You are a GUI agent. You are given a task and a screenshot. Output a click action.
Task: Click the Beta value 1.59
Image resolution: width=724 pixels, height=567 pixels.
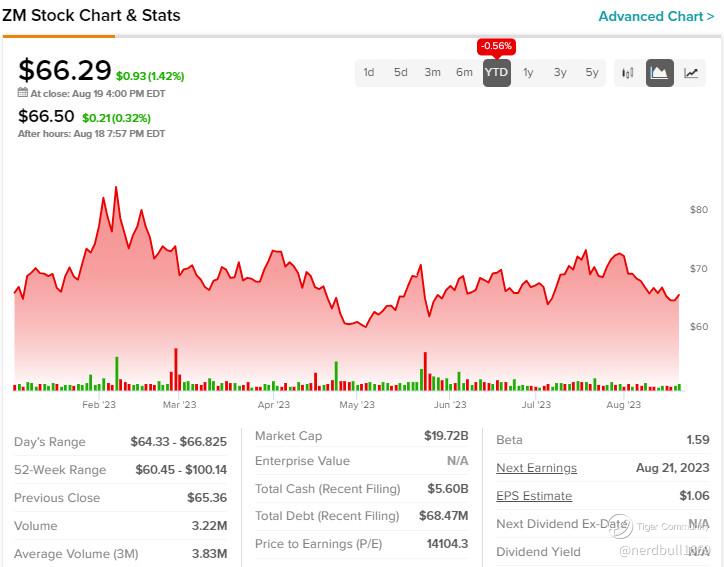pos(698,440)
